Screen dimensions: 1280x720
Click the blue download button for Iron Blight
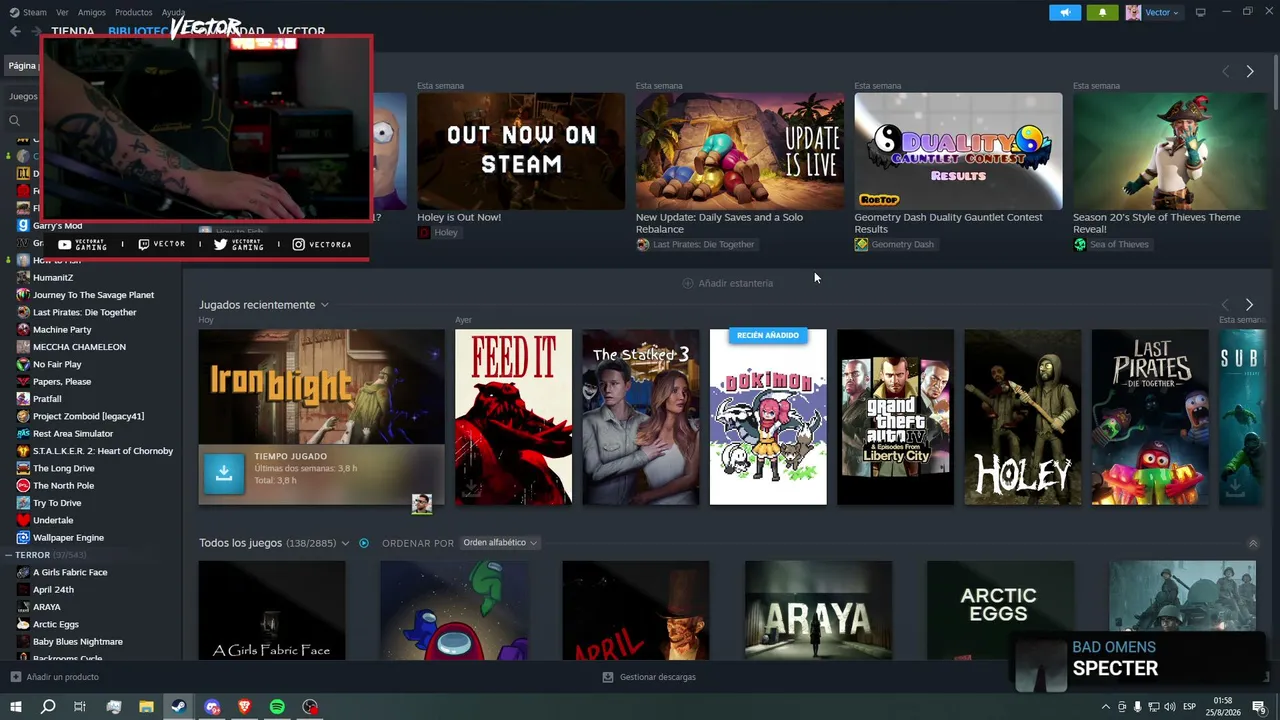[x=224, y=474]
